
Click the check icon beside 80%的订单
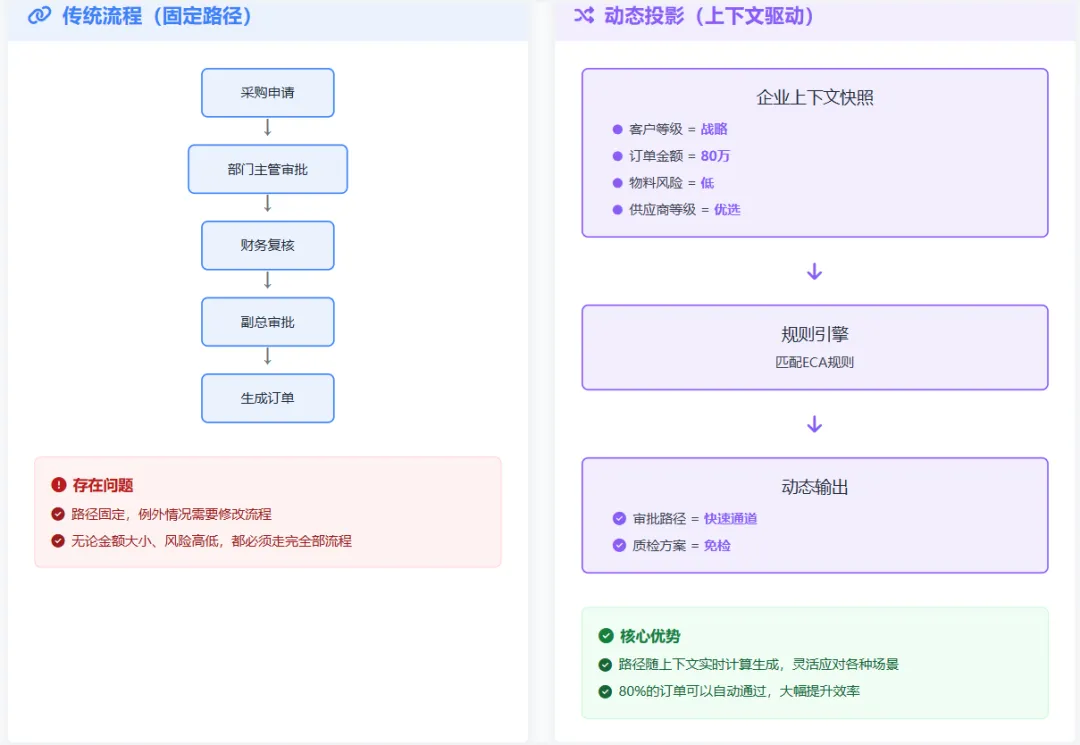coord(605,691)
